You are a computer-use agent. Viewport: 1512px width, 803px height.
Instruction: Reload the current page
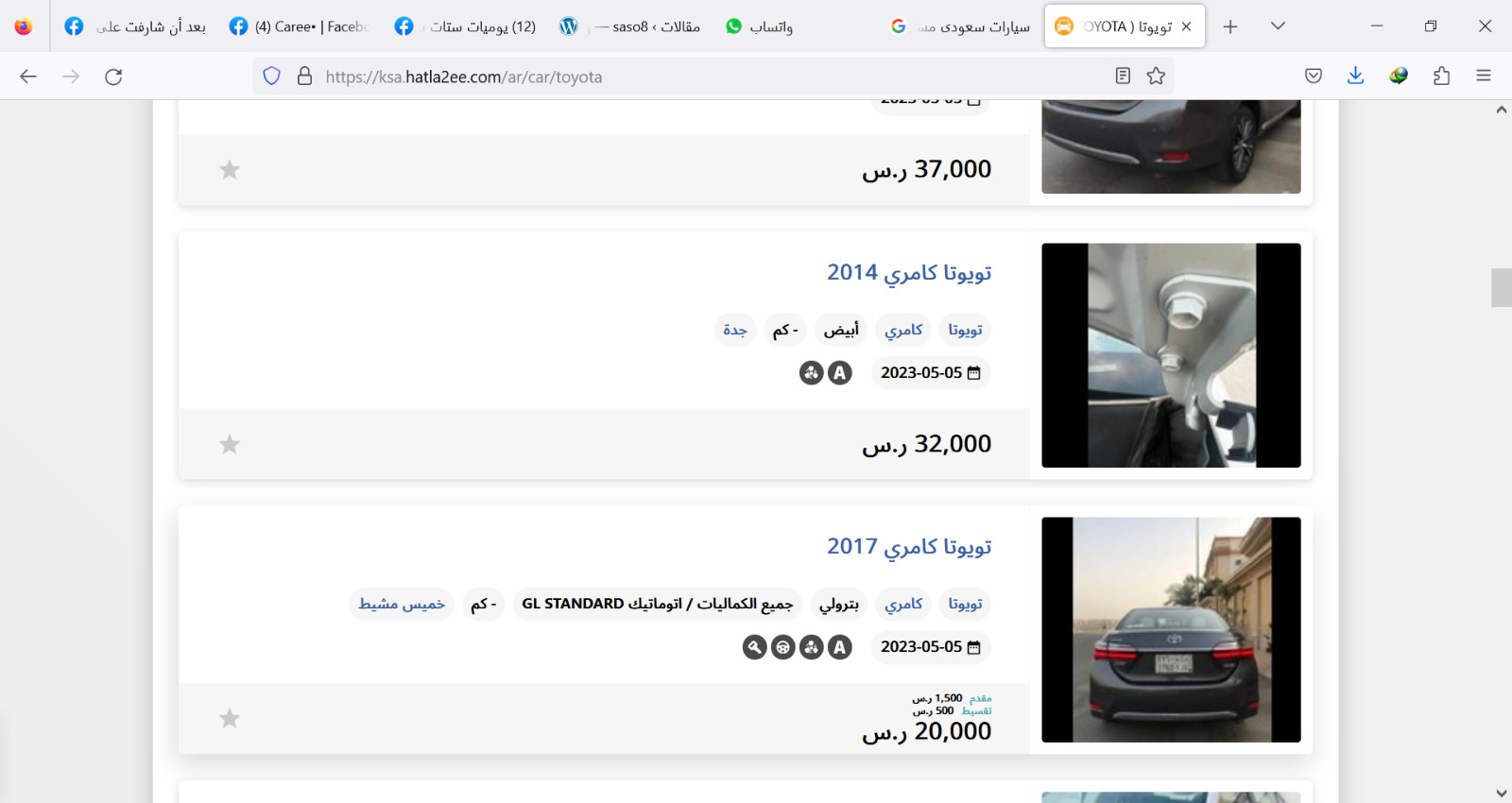coord(113,77)
